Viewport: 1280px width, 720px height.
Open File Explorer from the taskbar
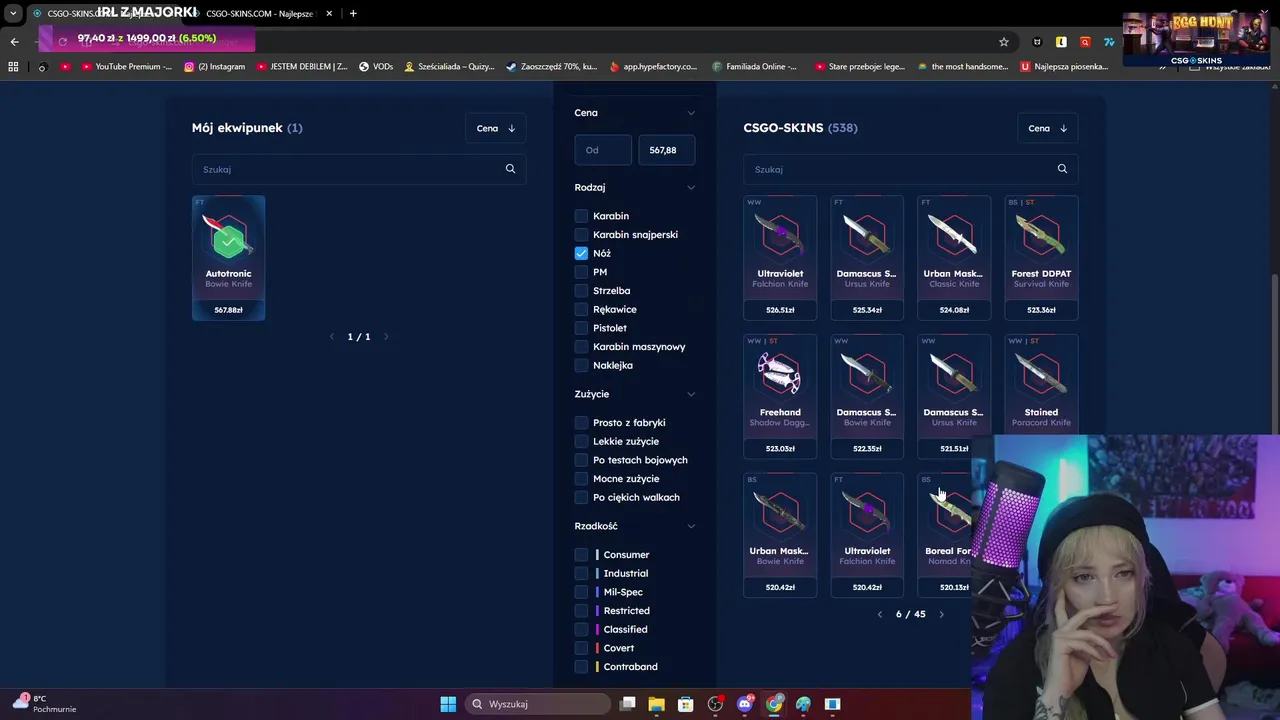point(656,704)
